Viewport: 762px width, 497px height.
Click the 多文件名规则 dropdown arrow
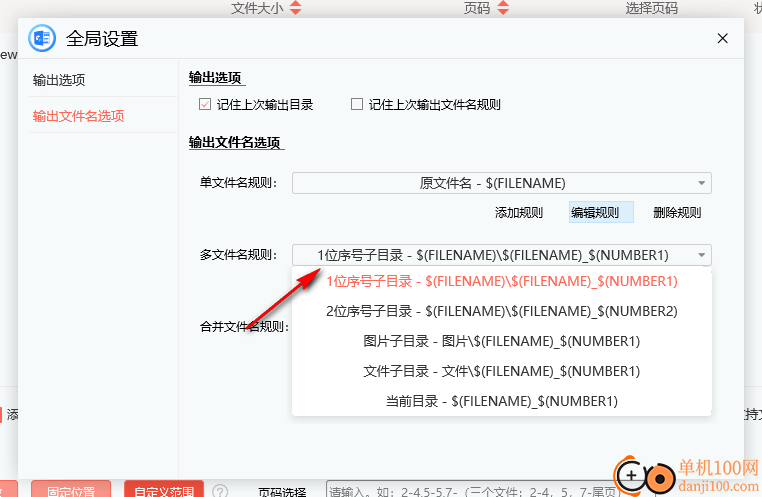[701, 255]
